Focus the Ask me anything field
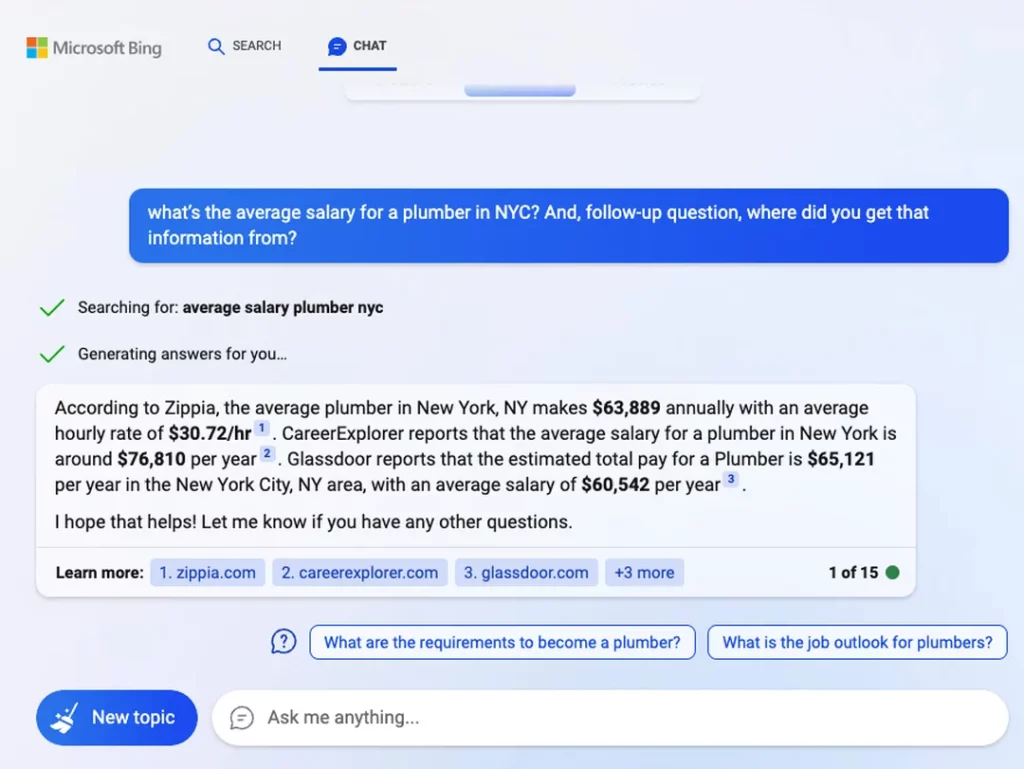This screenshot has height=769, width=1024. coord(611,717)
